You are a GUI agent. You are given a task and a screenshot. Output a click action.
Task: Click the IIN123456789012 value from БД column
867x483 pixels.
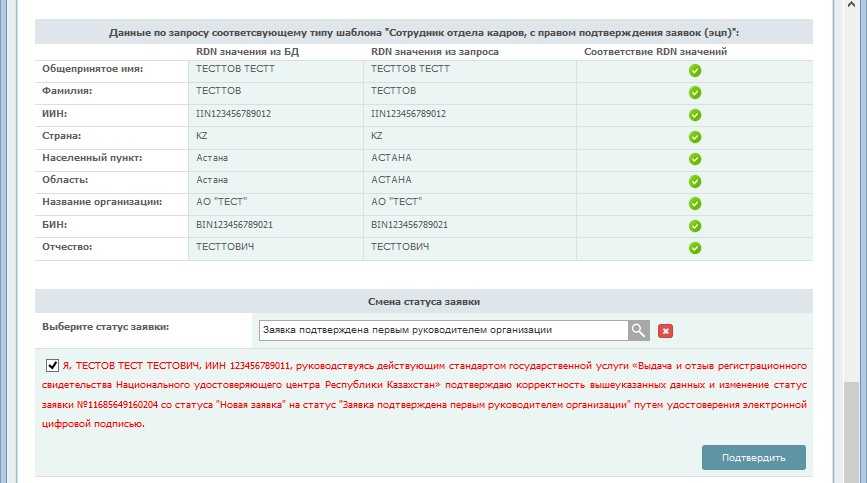pyautogui.click(x=233, y=114)
